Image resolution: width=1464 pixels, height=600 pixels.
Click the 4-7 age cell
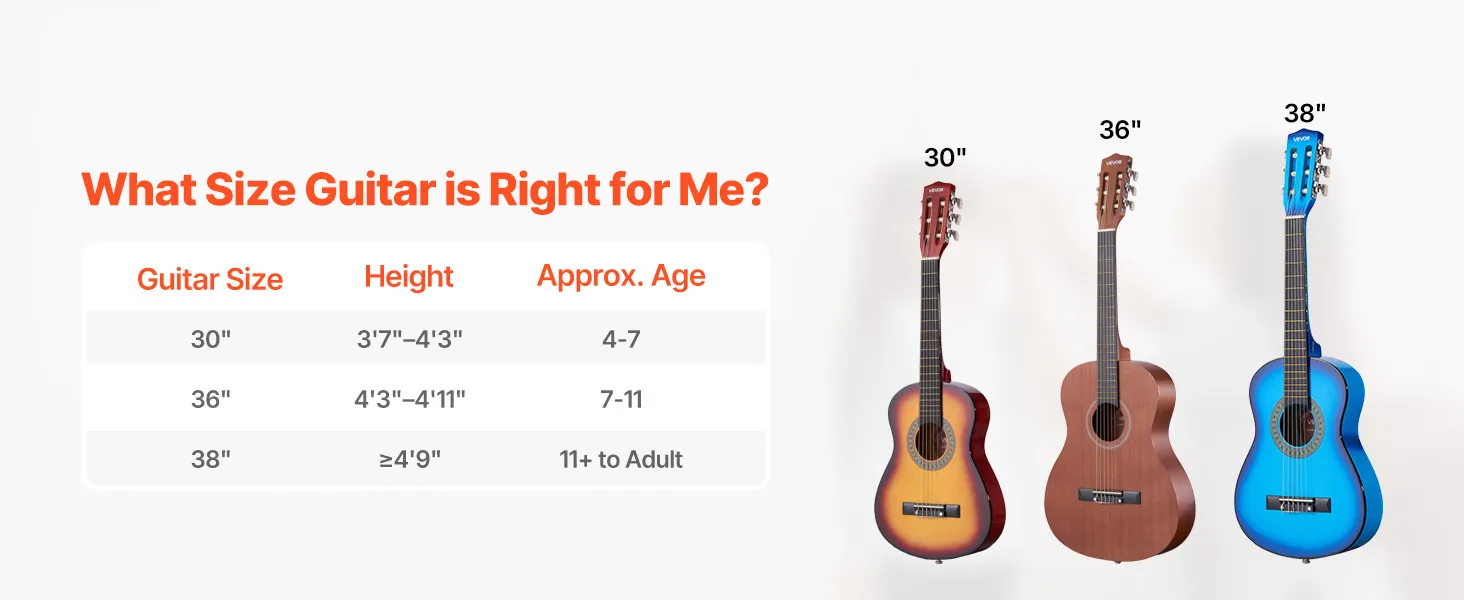coord(621,339)
